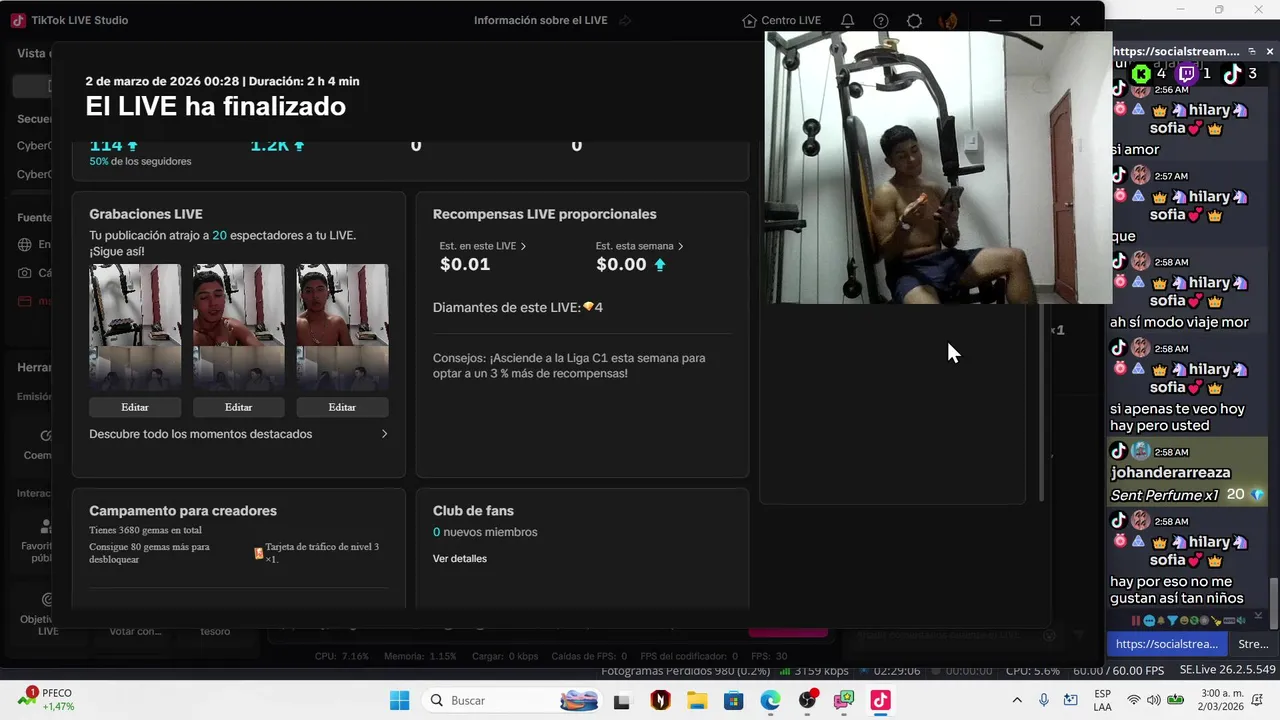Switch to the Stre... dock tab
This screenshot has width=1280, height=720.
[x=1253, y=644]
